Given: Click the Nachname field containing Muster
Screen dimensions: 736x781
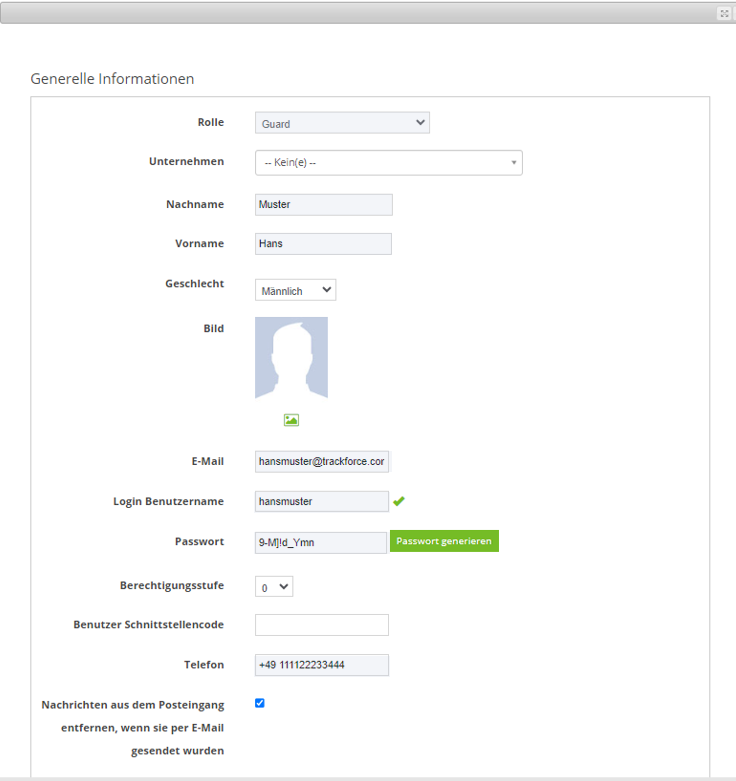Looking at the screenshot, I should click(324, 205).
